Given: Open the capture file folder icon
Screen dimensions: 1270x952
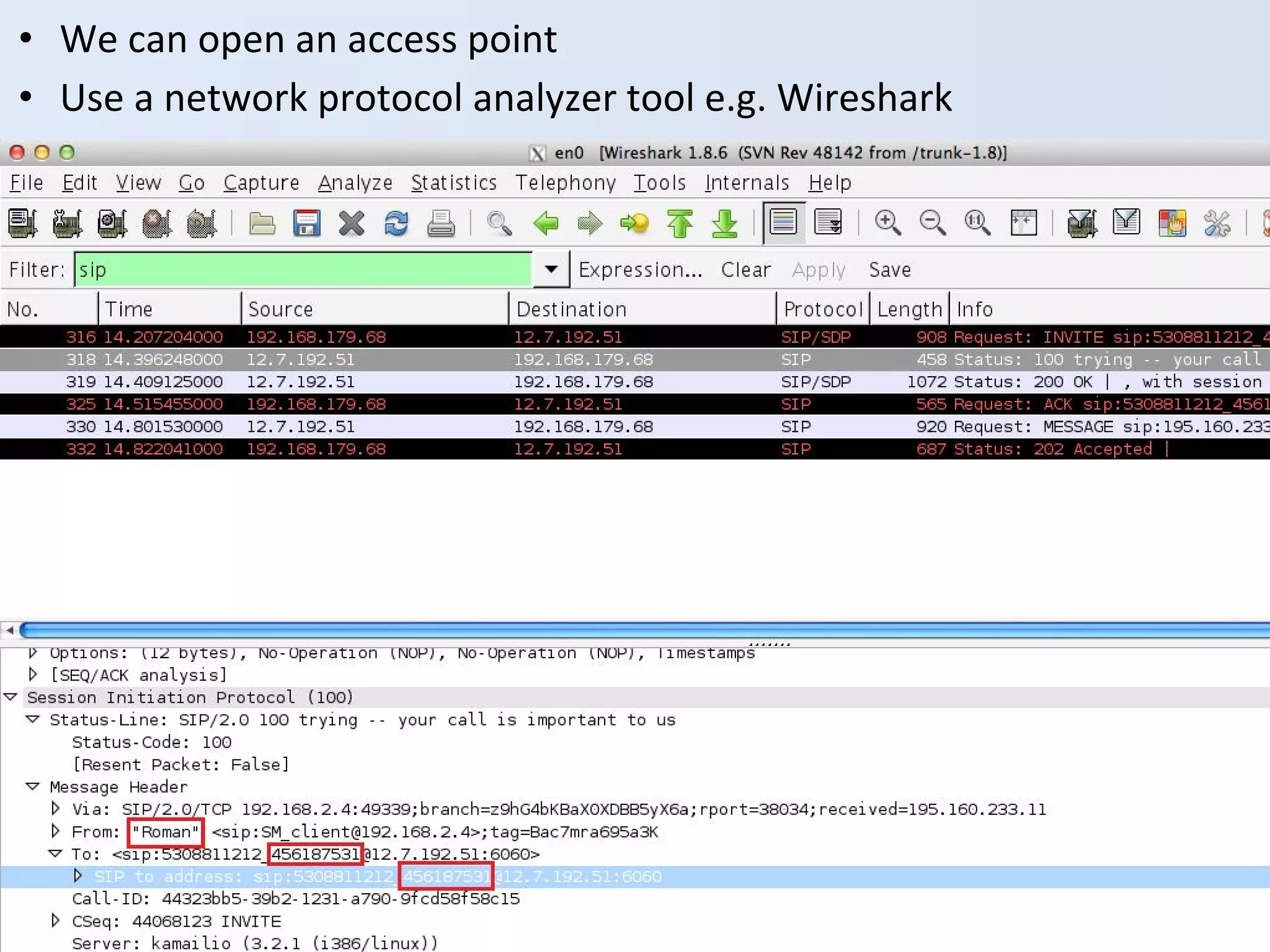Looking at the screenshot, I should (x=262, y=224).
